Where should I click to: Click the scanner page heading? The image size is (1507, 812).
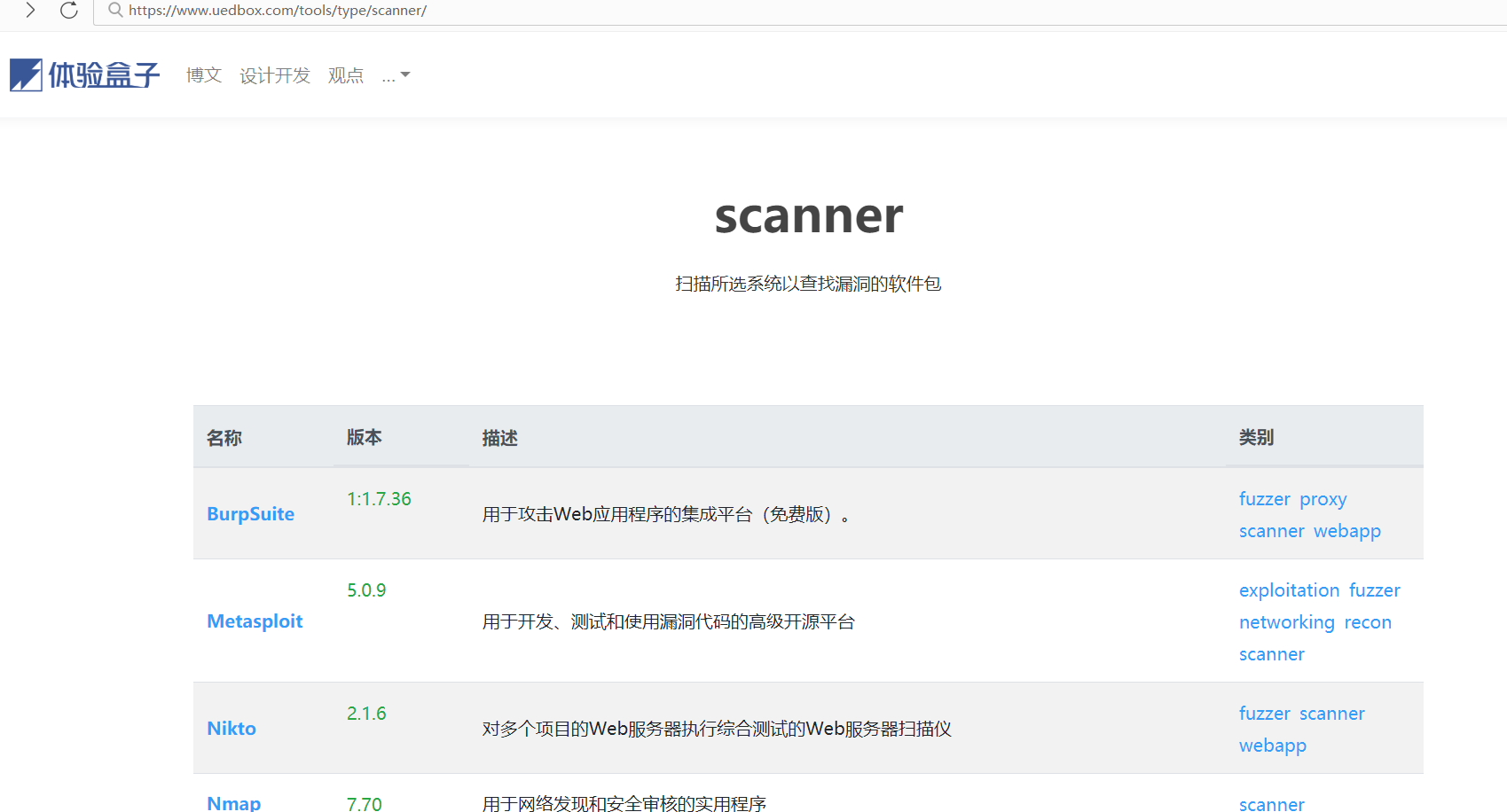tap(809, 215)
